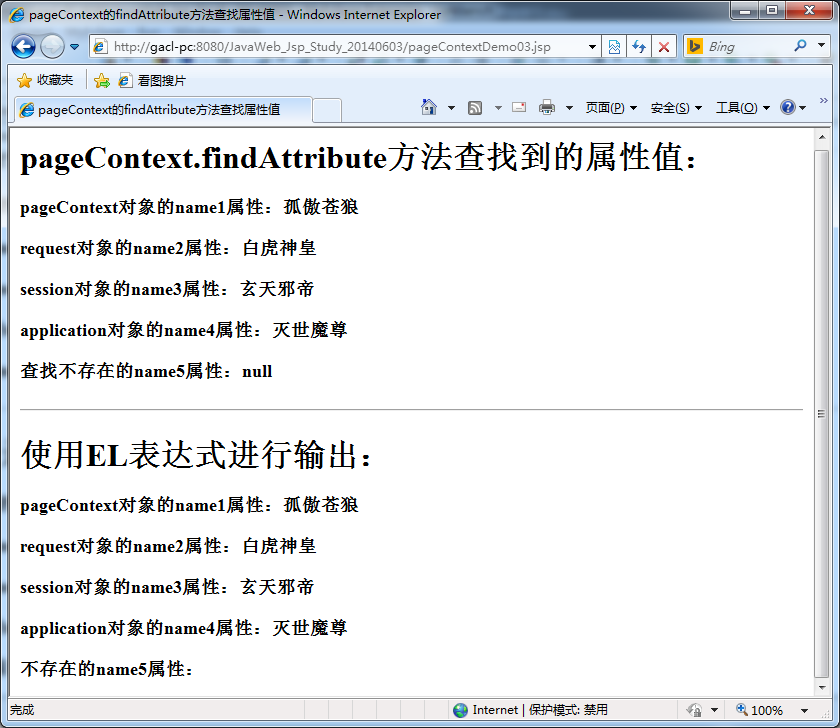Click the 保护模式: 禁用 status text
Image resolution: width=840 pixels, height=728 pixels.
click(x=568, y=710)
